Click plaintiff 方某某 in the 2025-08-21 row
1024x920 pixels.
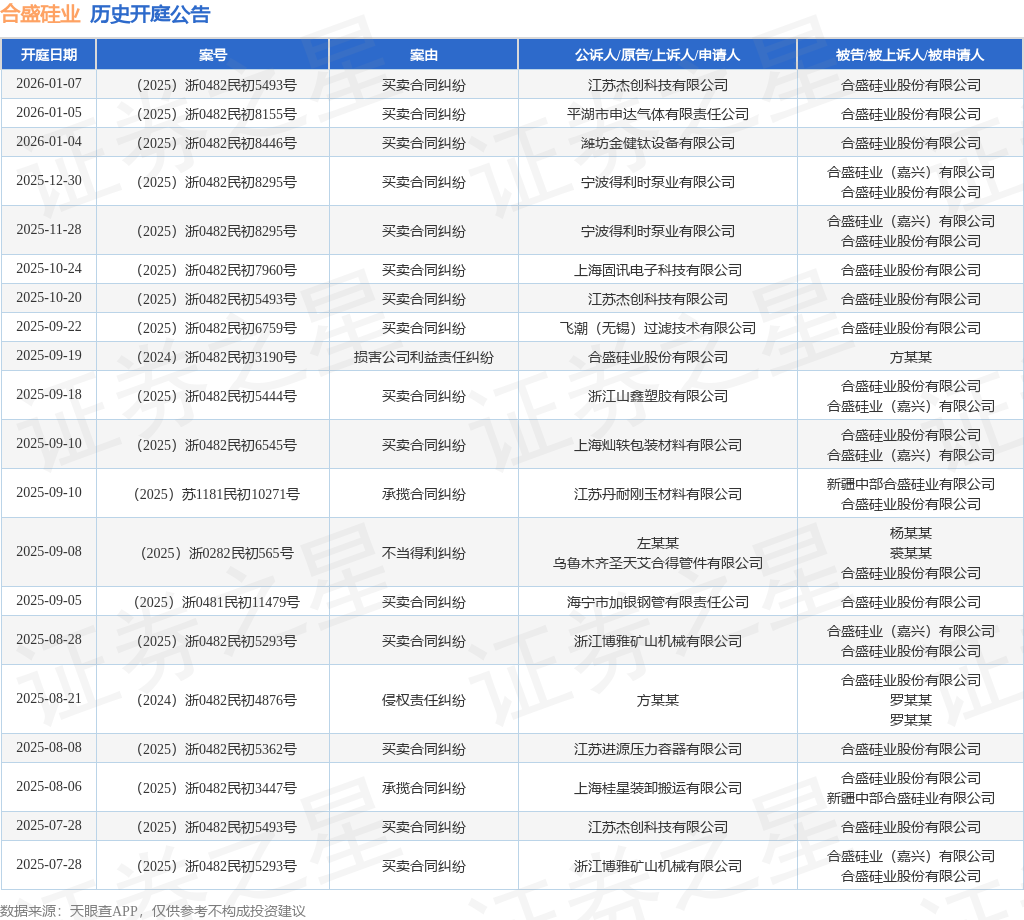(x=658, y=700)
